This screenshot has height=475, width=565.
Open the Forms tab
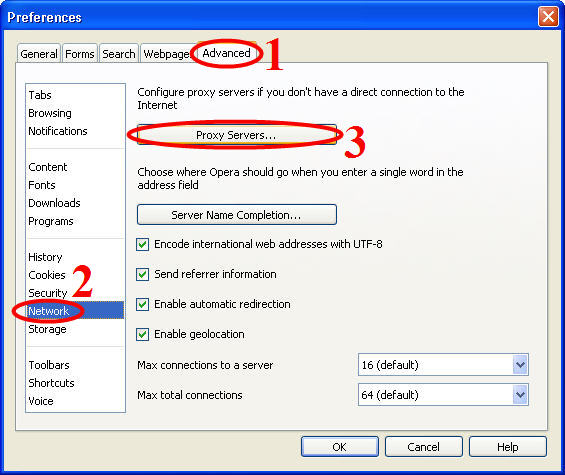(x=80, y=54)
